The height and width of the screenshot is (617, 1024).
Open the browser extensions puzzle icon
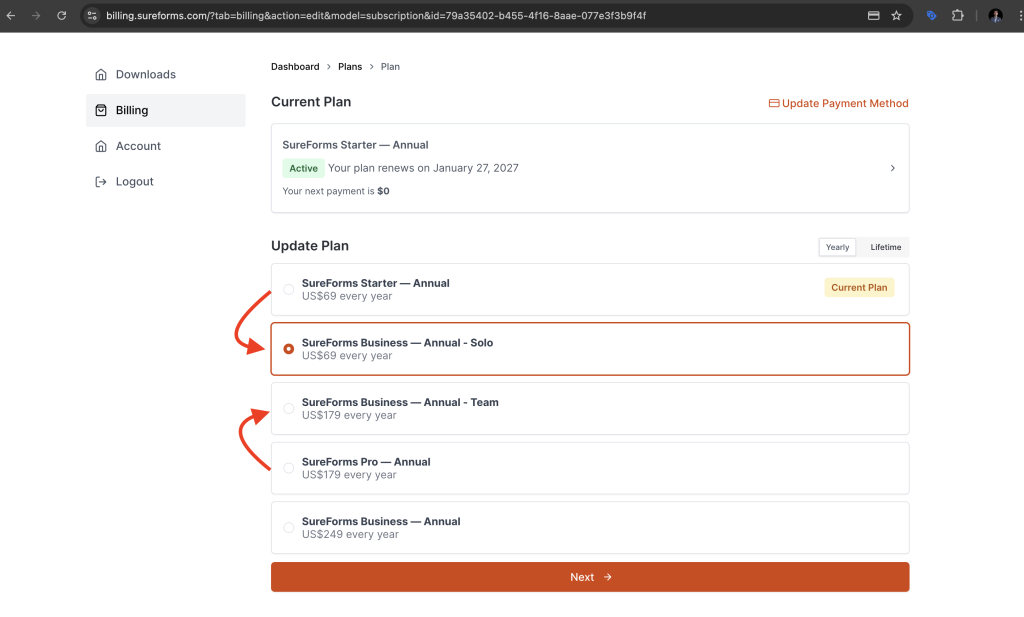[x=958, y=16]
